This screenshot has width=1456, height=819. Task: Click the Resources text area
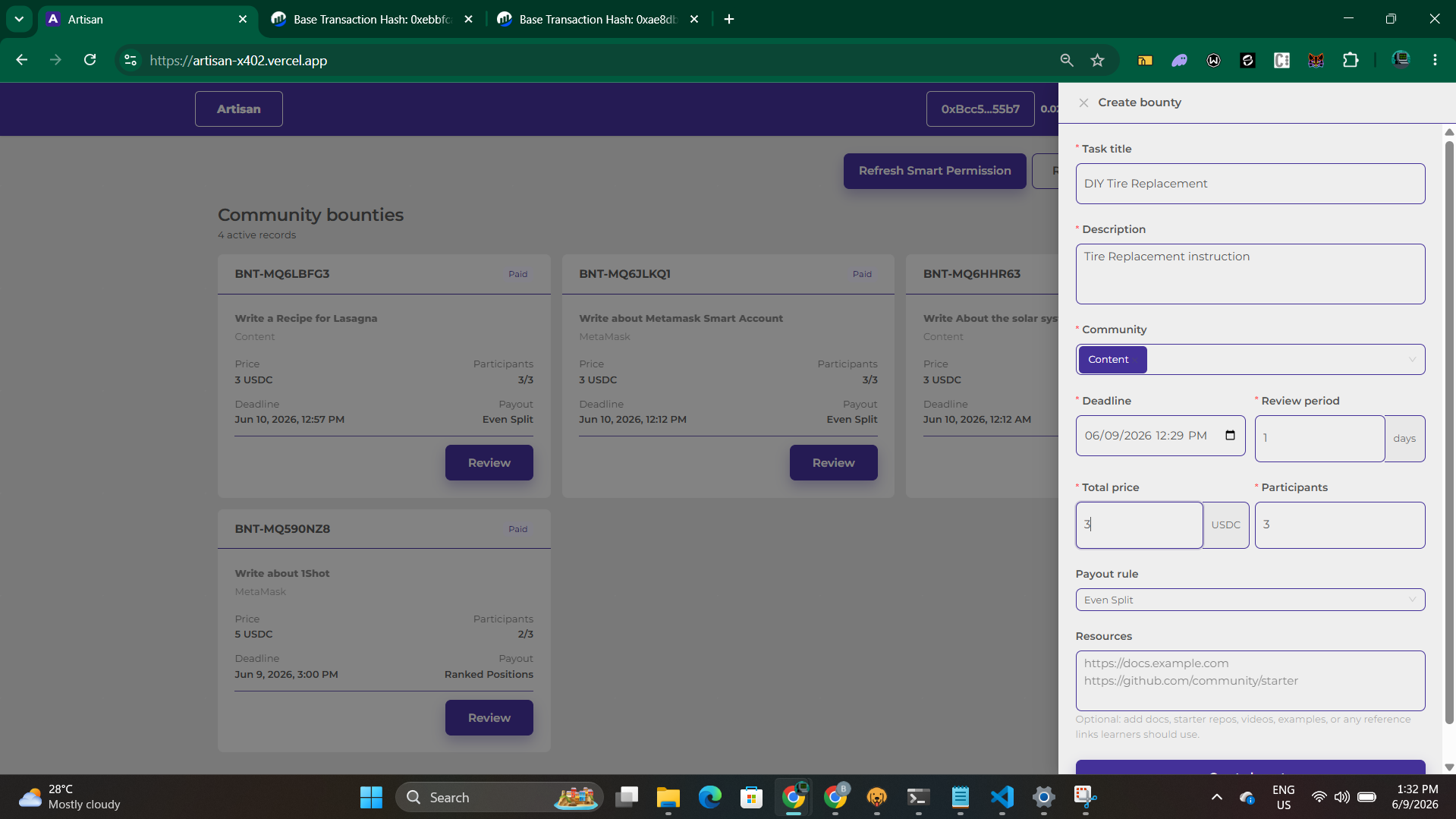(x=1250, y=681)
